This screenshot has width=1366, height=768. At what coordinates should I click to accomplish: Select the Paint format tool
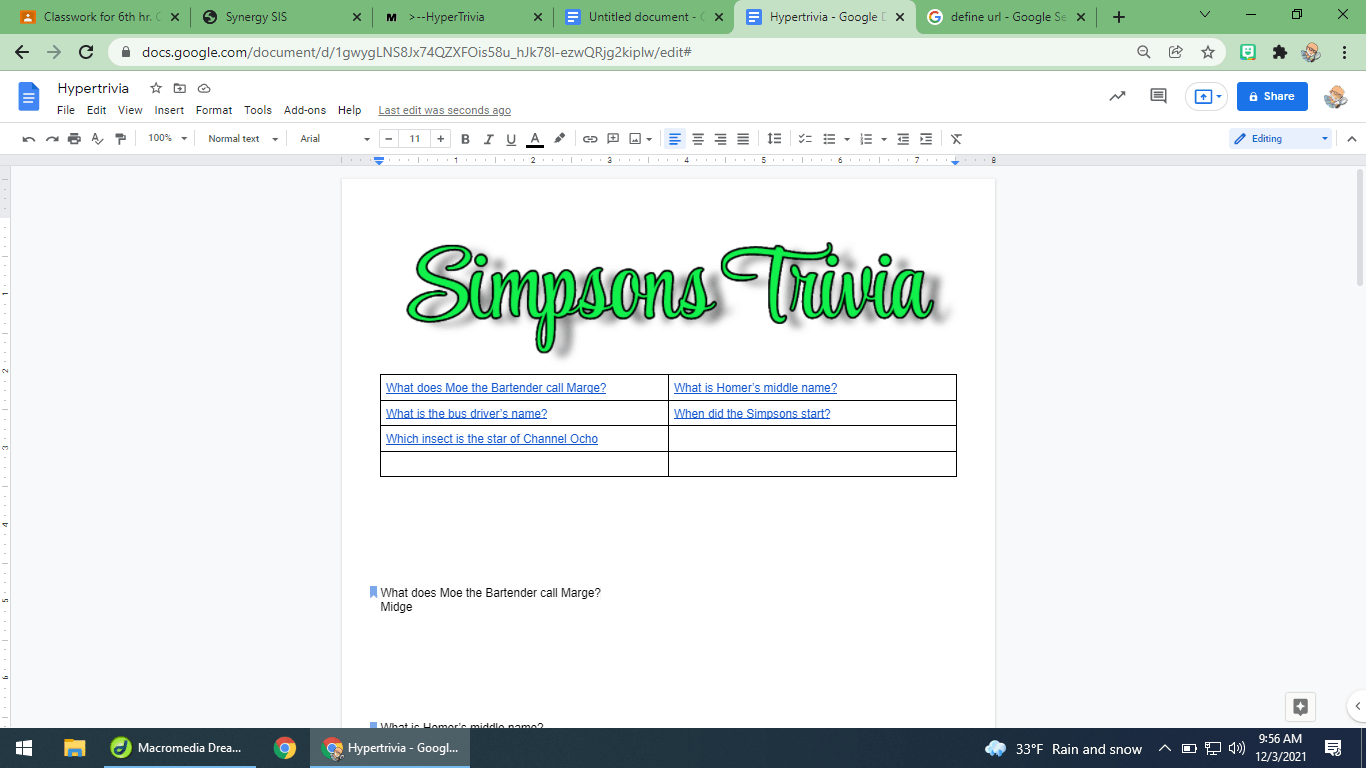pos(121,139)
